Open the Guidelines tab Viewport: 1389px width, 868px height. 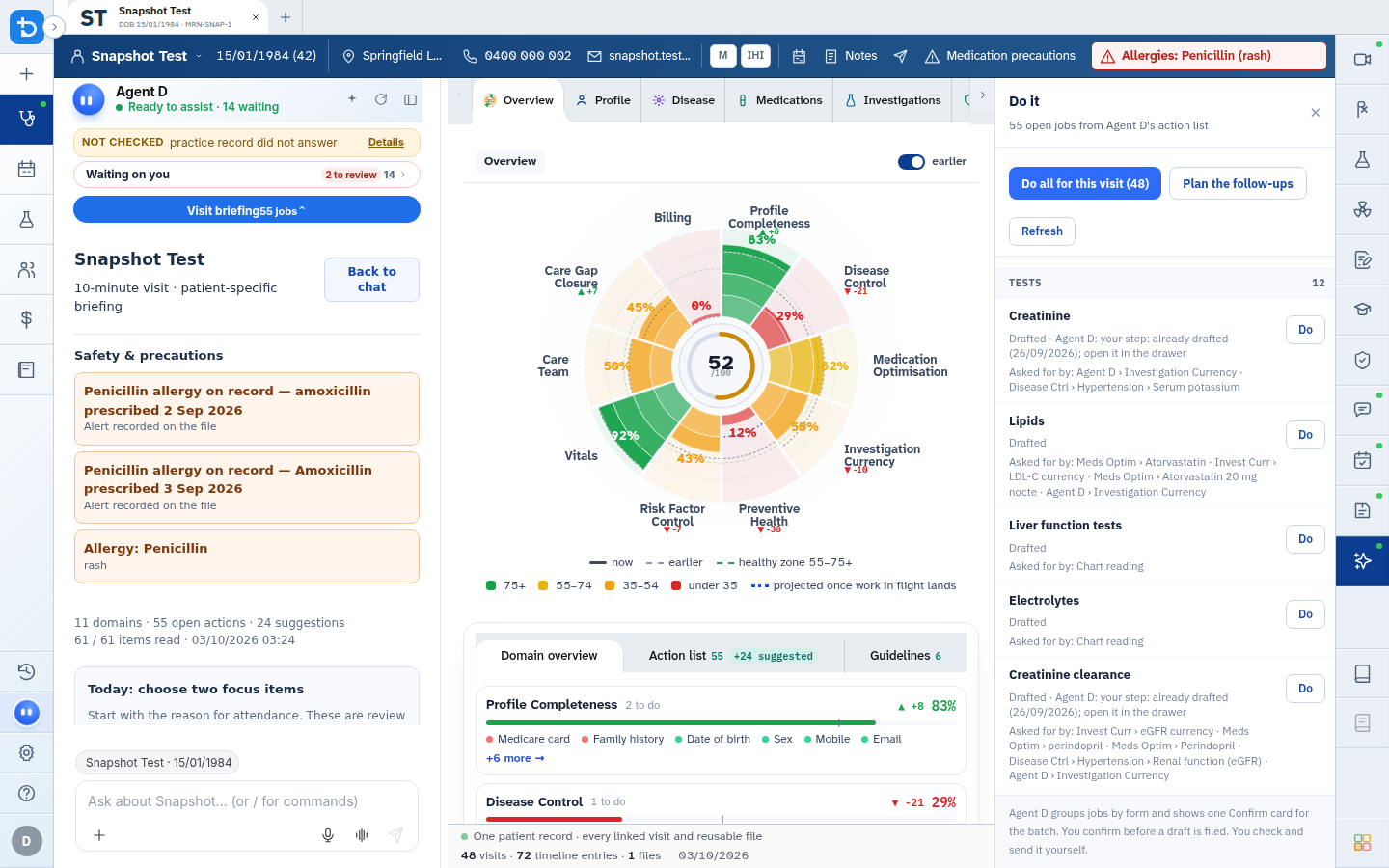(905, 656)
